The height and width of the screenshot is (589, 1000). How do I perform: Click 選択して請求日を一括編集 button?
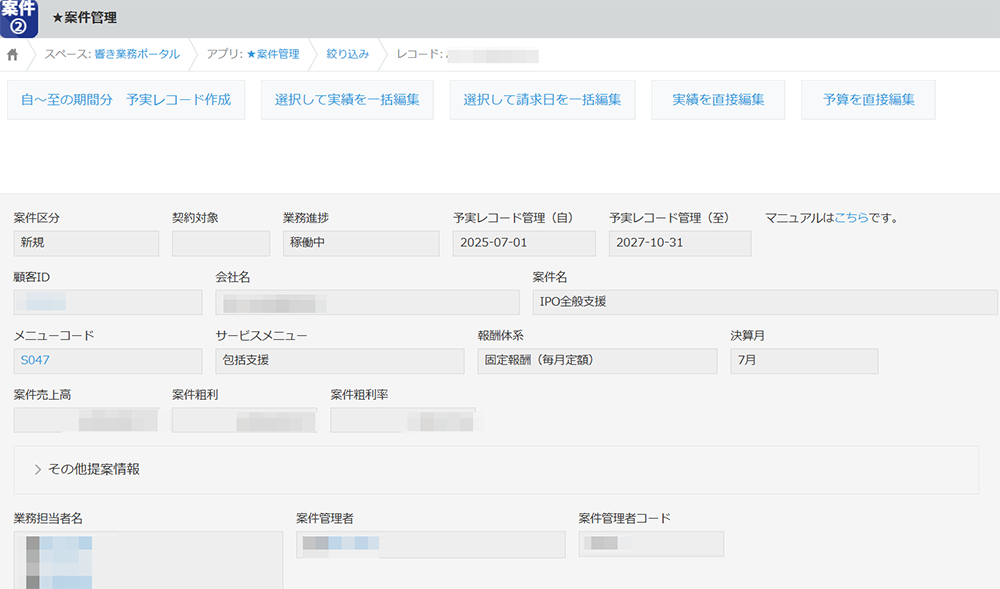click(542, 100)
